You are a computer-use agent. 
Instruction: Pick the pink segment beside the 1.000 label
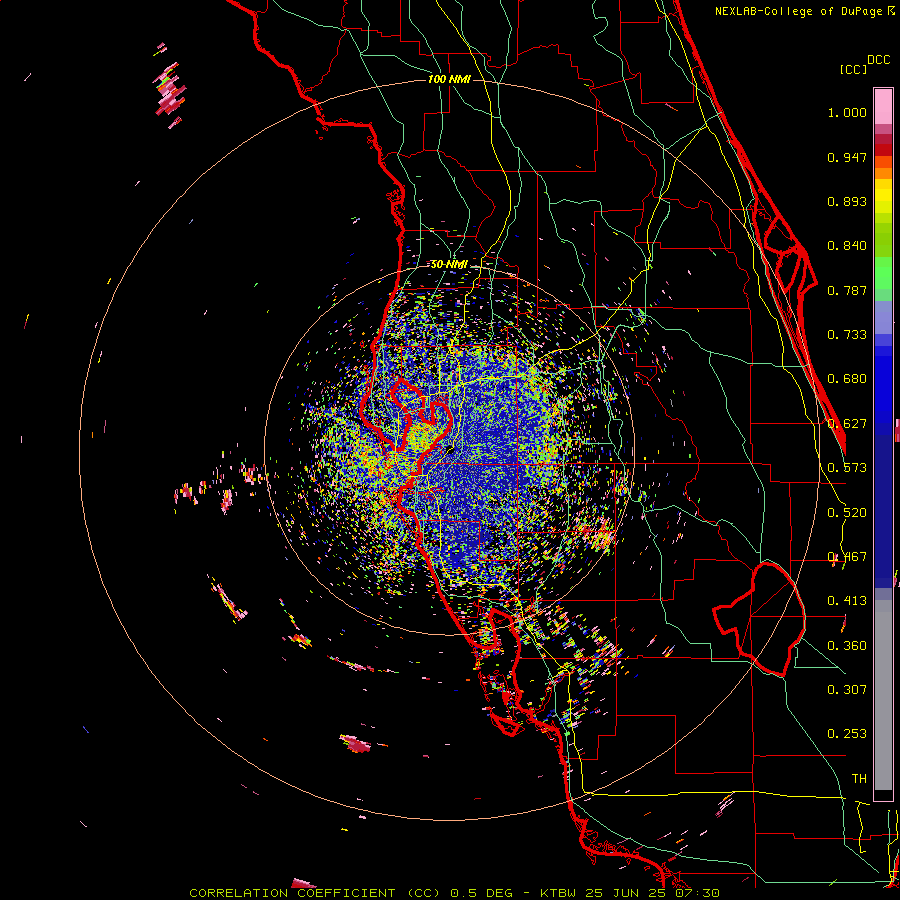click(883, 107)
